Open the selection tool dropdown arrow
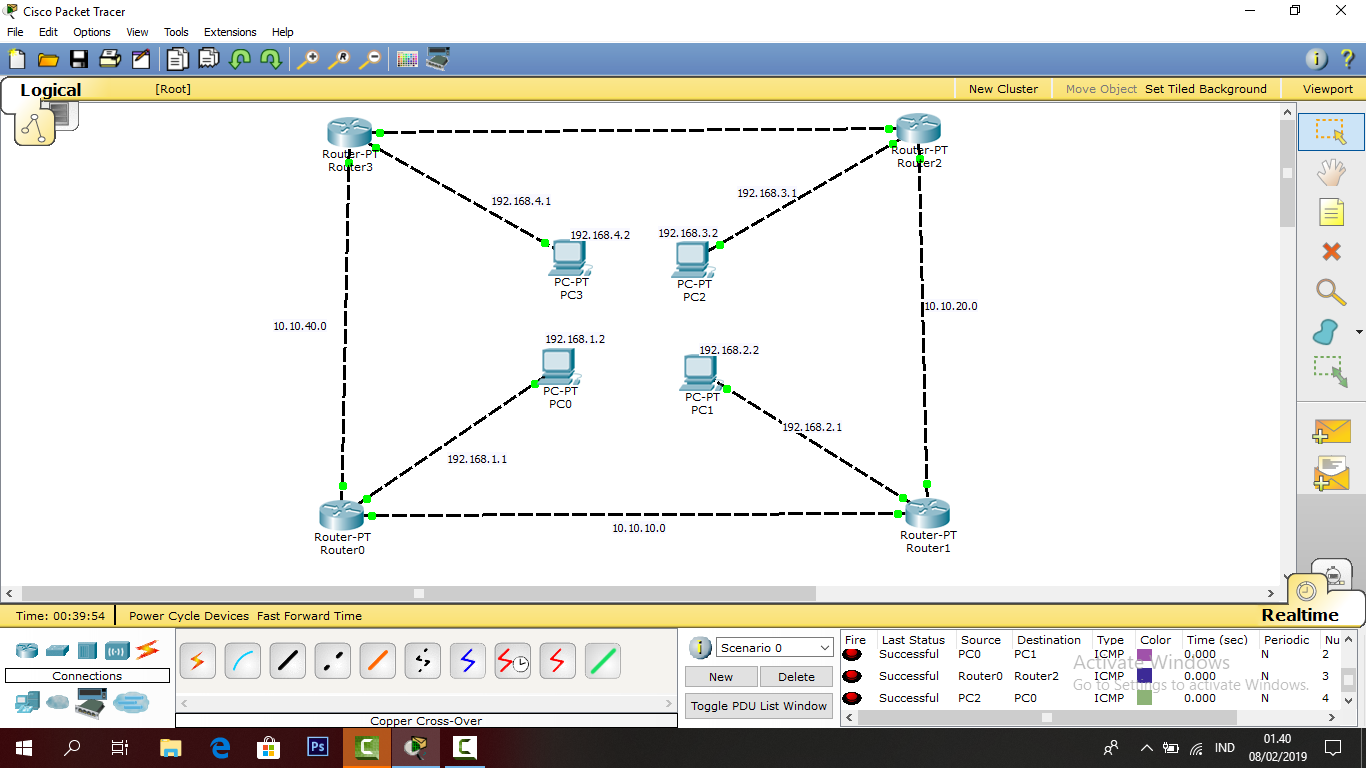The height and width of the screenshot is (768, 1366). (x=1357, y=331)
